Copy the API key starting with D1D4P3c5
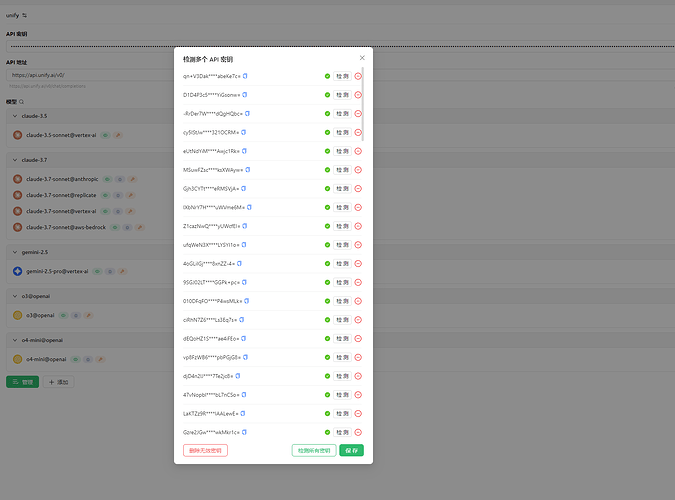675x500 pixels. pos(245,95)
